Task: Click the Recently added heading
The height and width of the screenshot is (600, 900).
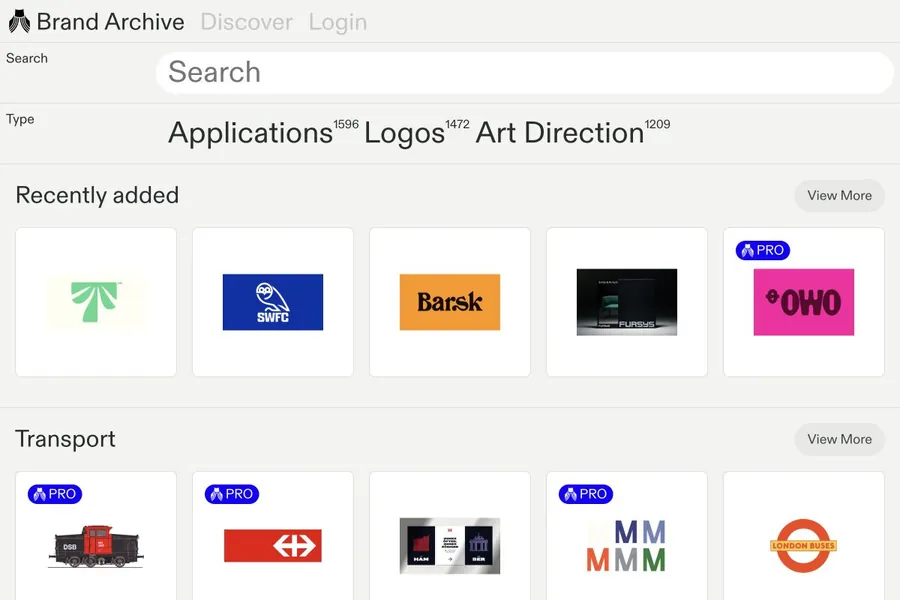Action: click(97, 196)
